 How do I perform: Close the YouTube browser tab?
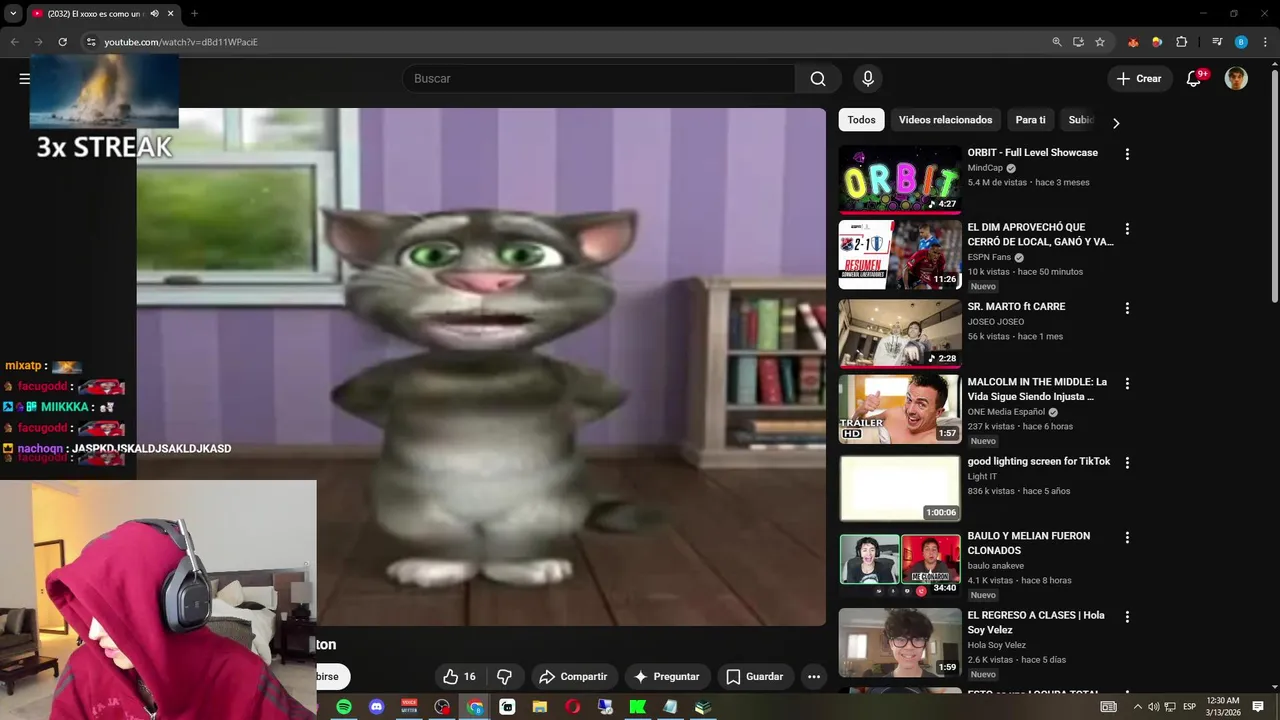tap(170, 14)
